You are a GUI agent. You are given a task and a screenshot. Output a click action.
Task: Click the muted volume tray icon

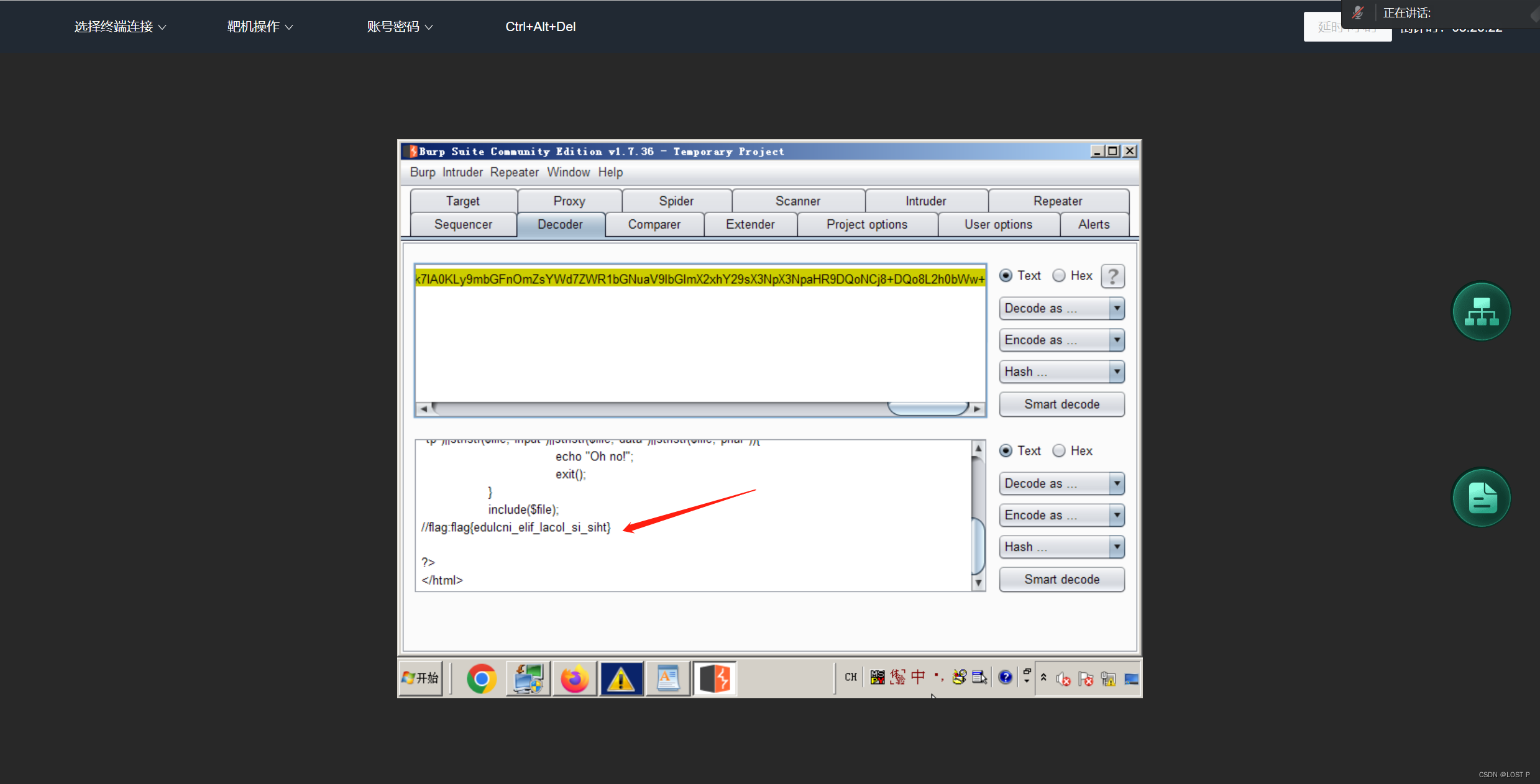point(1063,679)
